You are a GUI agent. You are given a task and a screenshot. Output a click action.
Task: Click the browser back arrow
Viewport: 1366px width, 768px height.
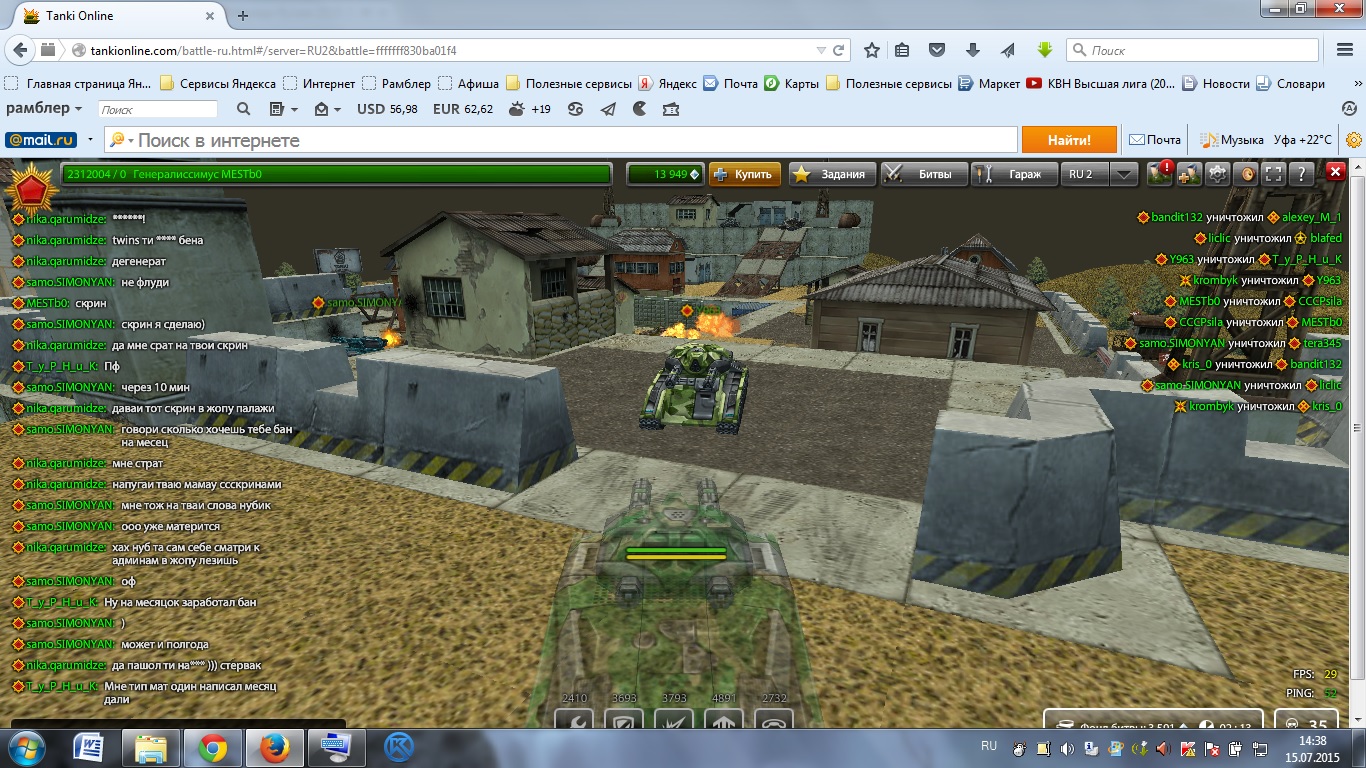click(20, 50)
